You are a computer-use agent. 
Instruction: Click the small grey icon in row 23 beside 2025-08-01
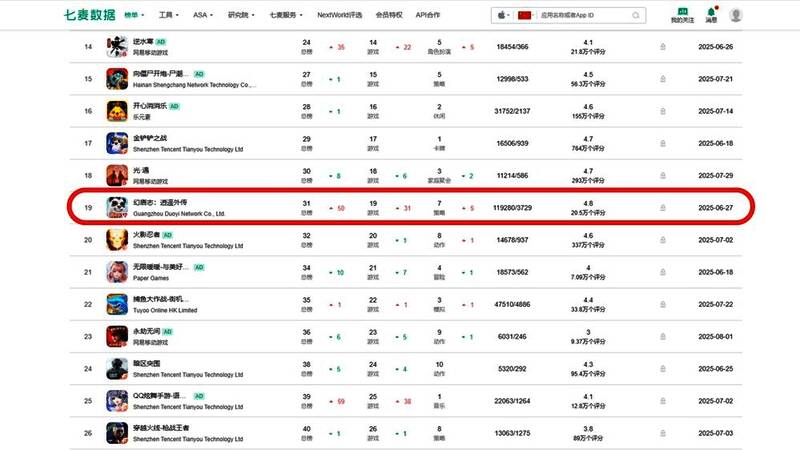pos(663,337)
